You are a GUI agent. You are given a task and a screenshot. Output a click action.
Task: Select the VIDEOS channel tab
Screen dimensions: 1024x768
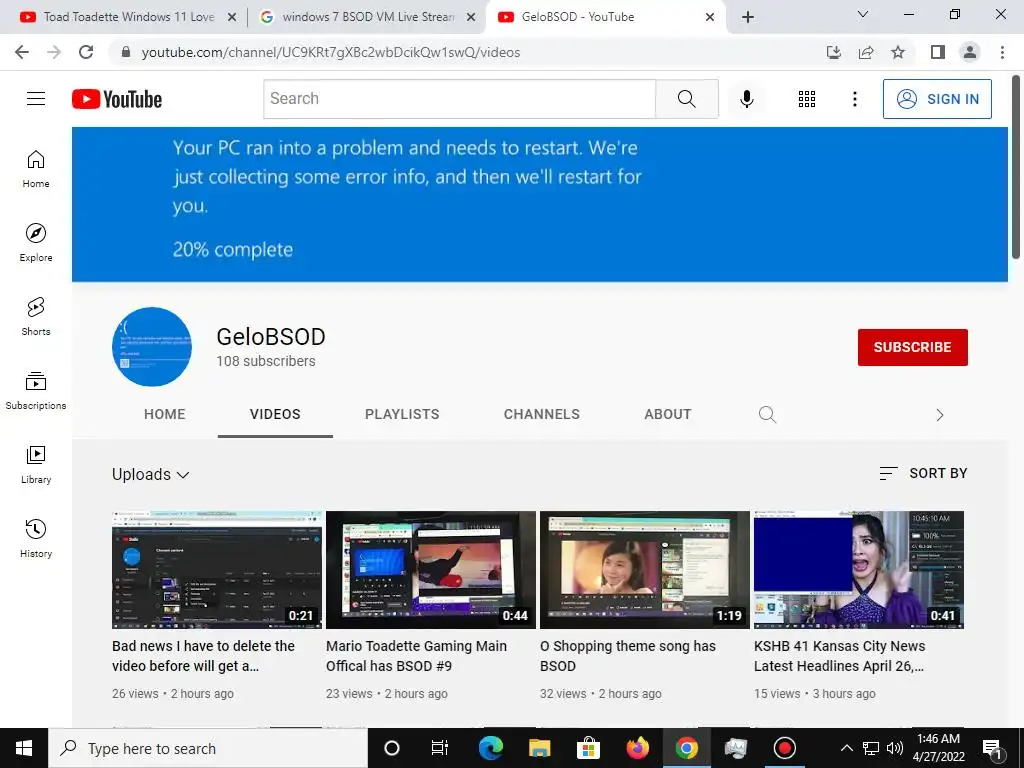tap(275, 415)
